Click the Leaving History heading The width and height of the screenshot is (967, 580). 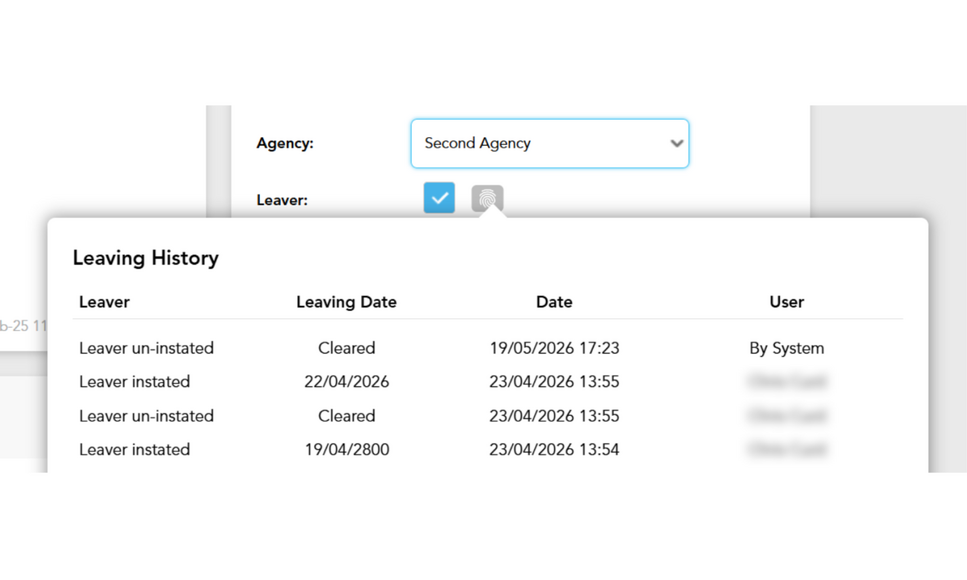146,258
